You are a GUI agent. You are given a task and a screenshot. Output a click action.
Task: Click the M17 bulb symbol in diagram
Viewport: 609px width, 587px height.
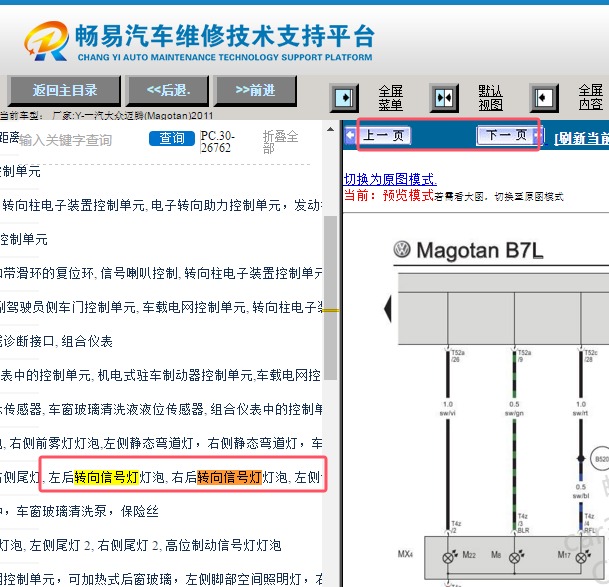tap(581, 557)
